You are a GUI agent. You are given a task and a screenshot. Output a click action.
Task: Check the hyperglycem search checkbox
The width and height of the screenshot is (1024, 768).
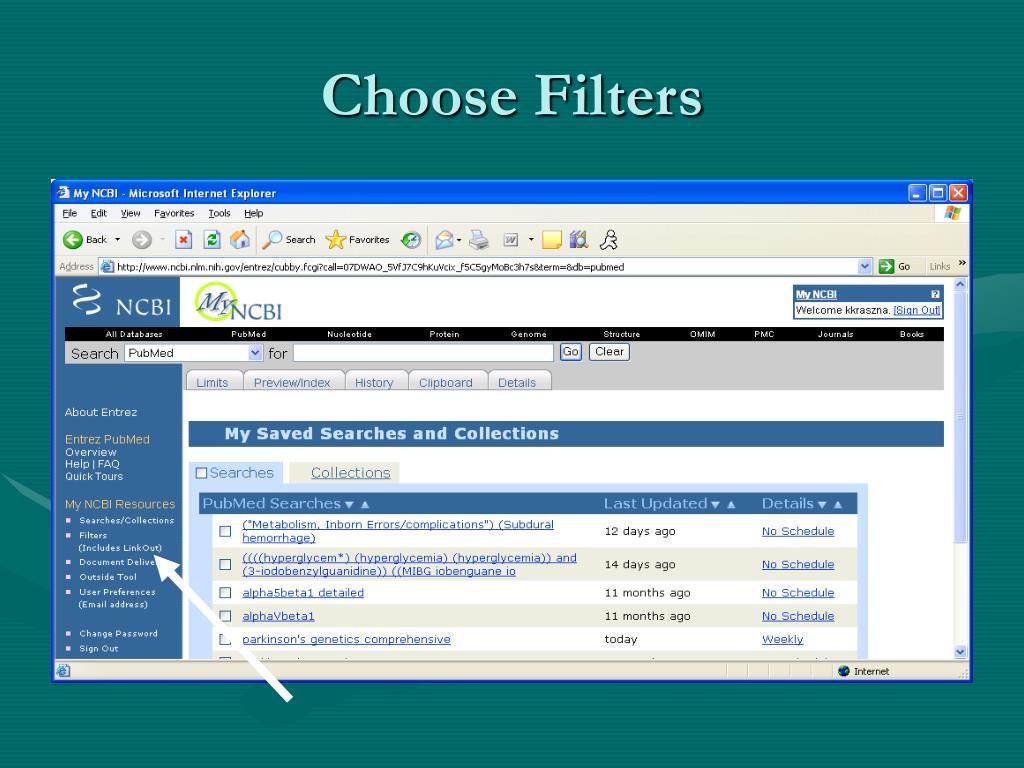coord(225,564)
